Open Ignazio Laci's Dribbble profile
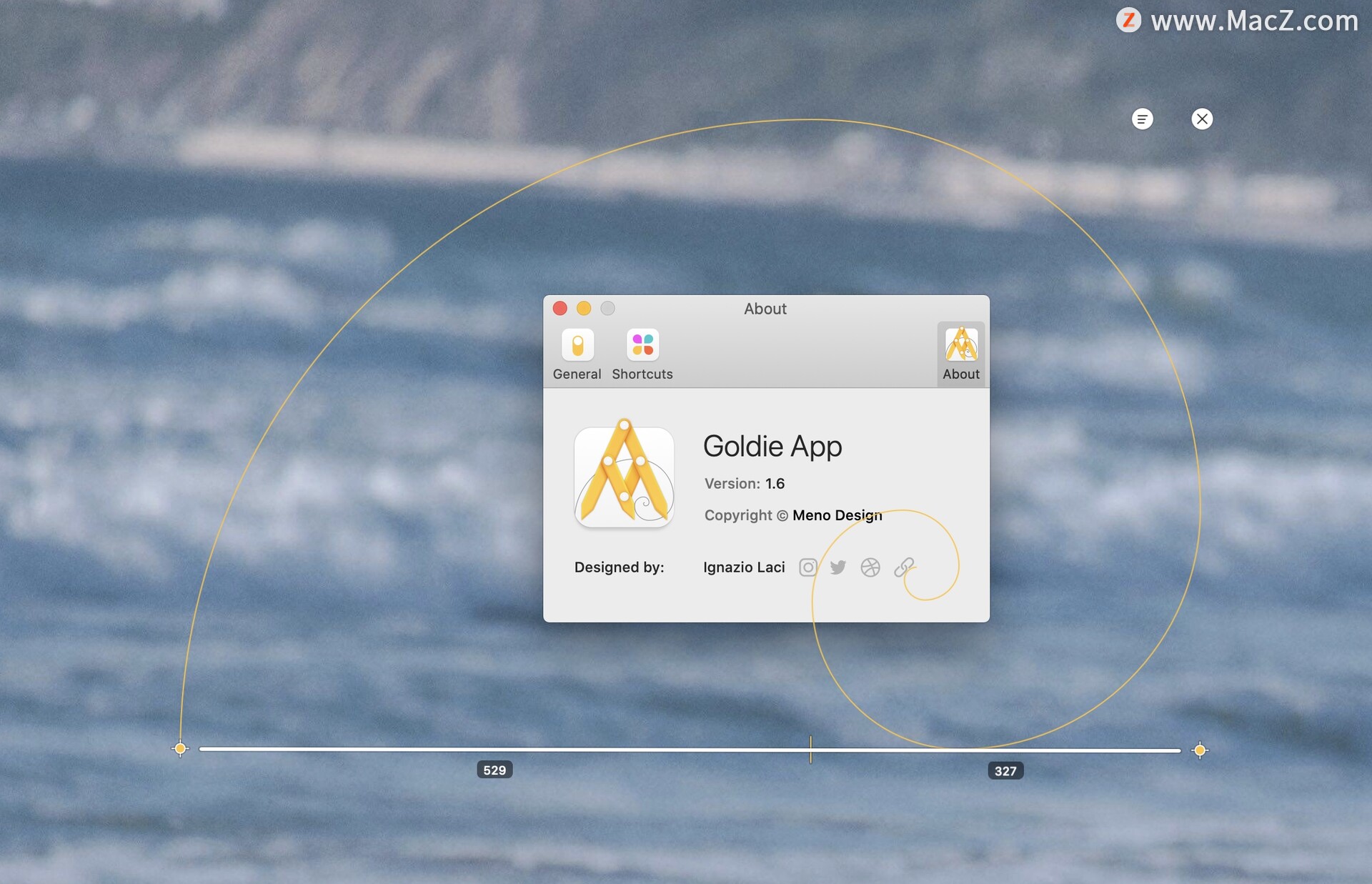 [868, 566]
